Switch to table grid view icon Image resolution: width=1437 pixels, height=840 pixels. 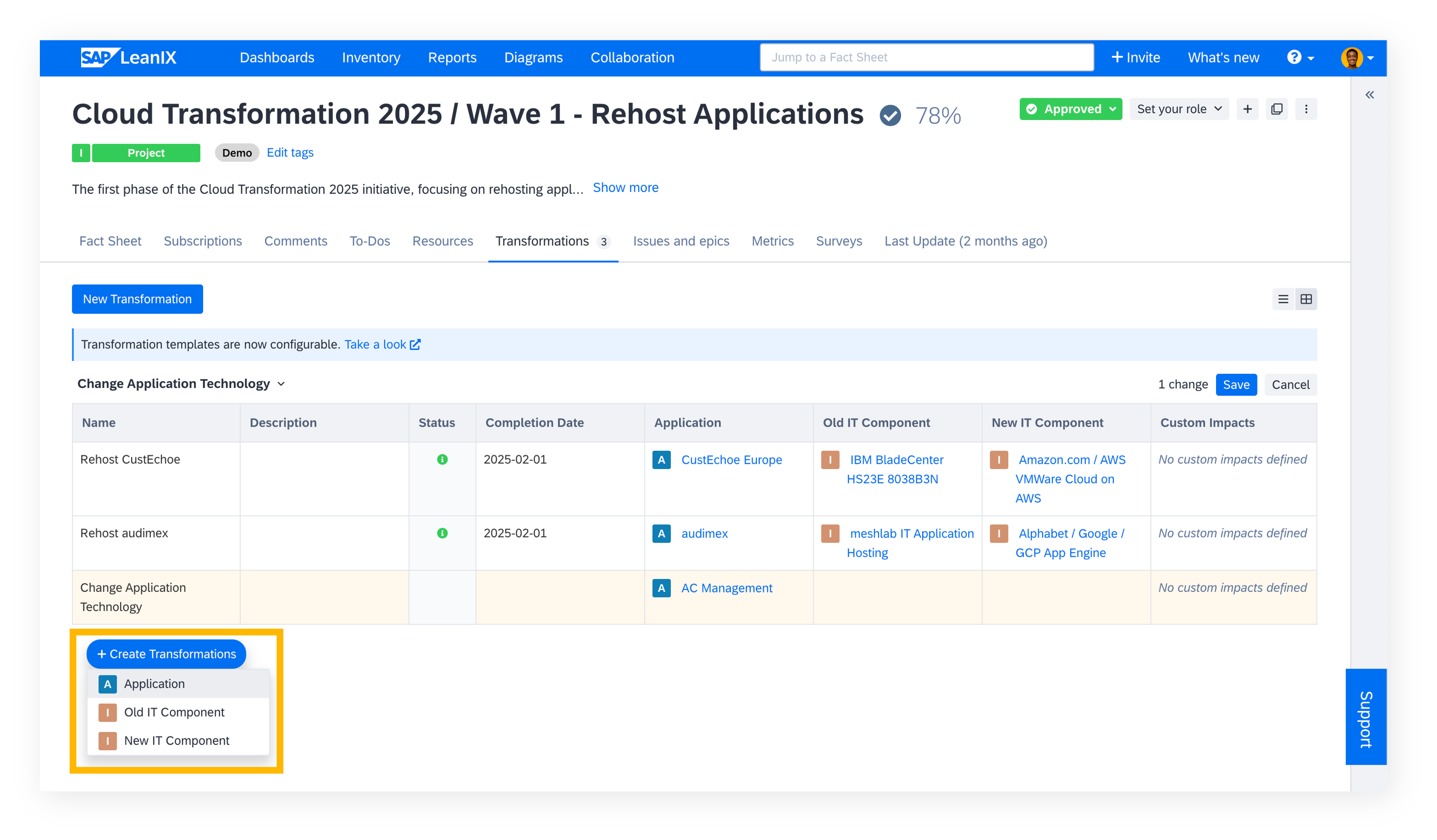click(1306, 299)
